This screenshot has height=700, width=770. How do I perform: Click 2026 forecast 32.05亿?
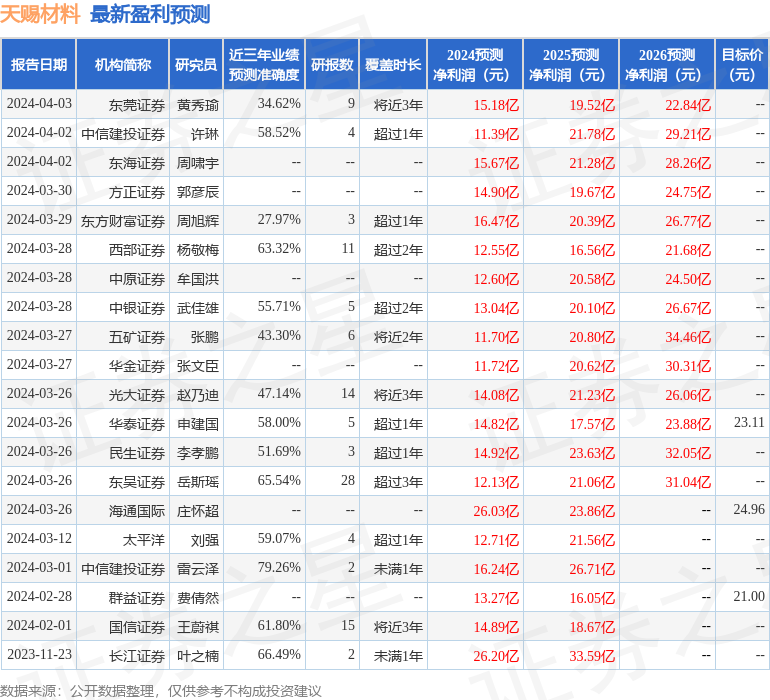pyautogui.click(x=688, y=453)
